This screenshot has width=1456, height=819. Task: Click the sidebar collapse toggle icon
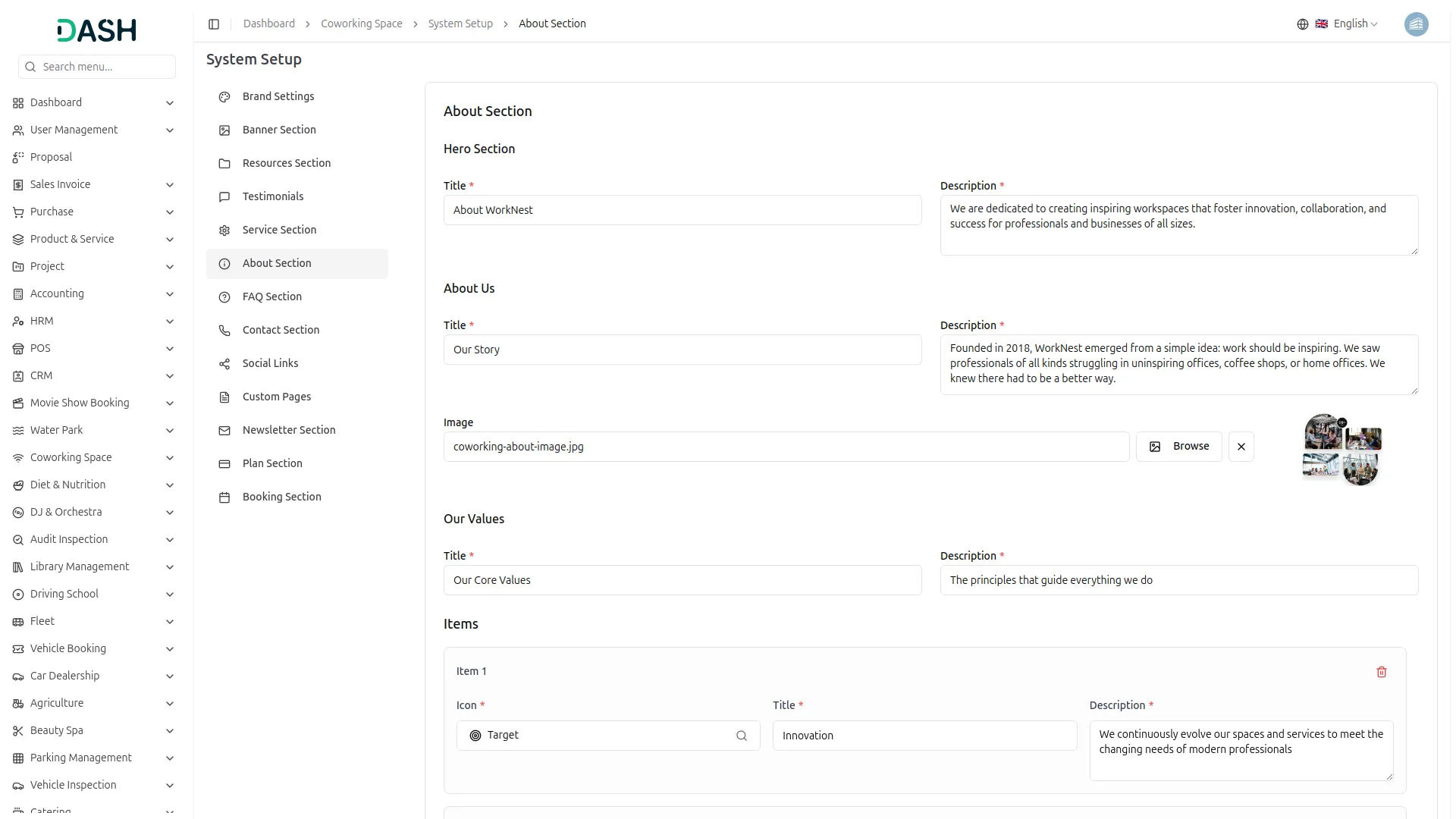214,24
